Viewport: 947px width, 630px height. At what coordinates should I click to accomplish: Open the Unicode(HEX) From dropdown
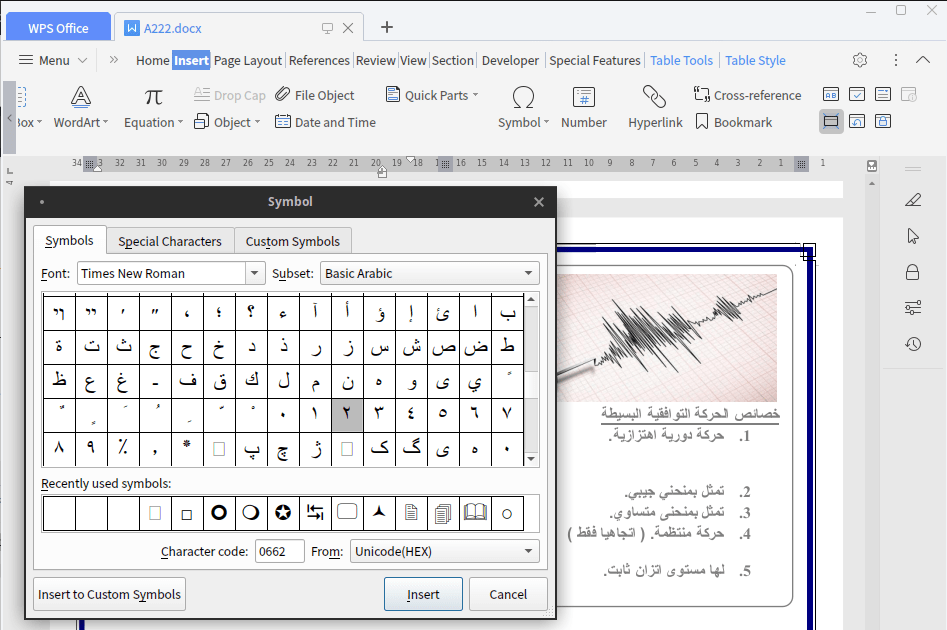444,550
